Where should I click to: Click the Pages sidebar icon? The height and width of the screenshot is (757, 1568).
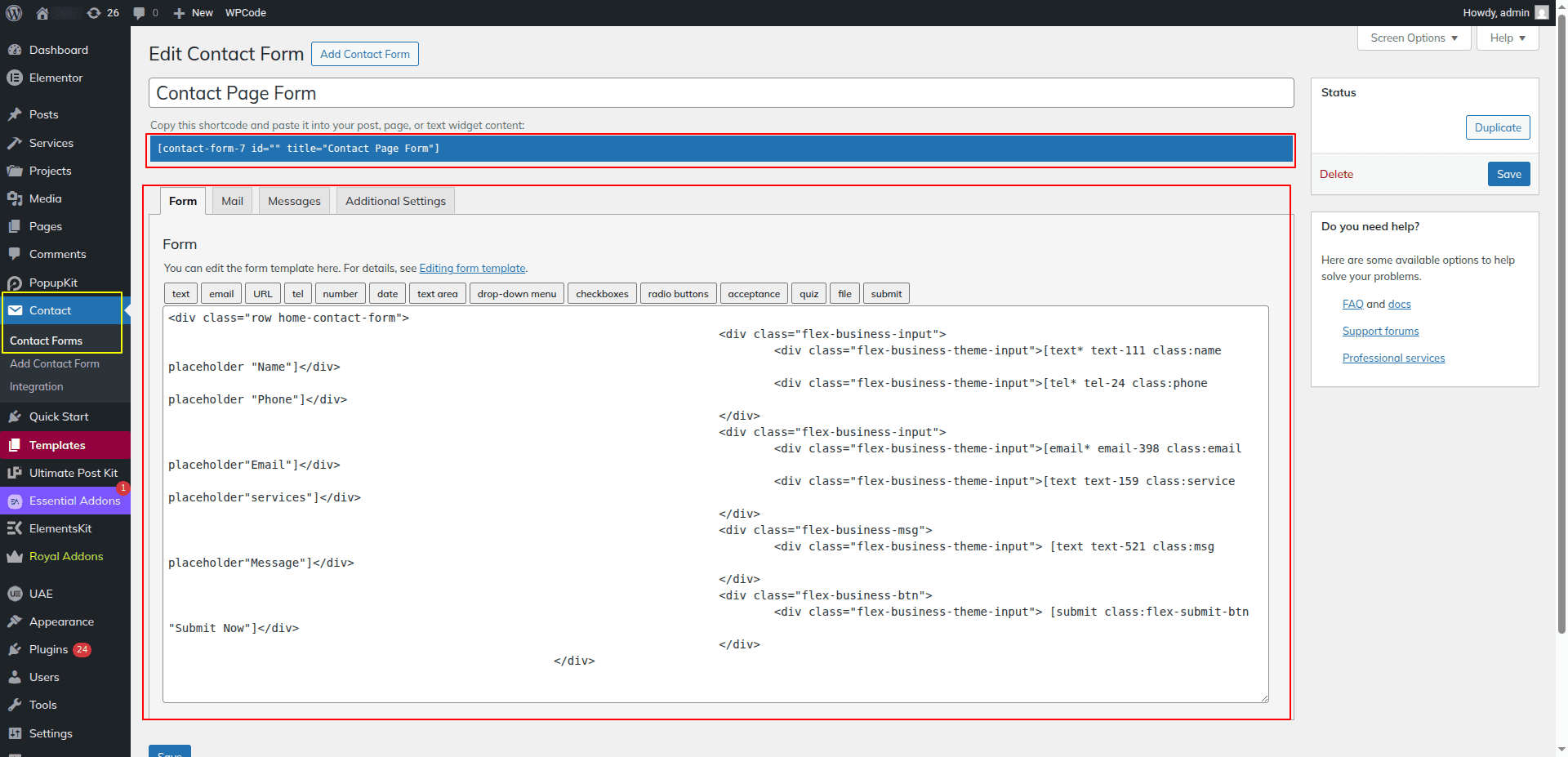tap(15, 226)
